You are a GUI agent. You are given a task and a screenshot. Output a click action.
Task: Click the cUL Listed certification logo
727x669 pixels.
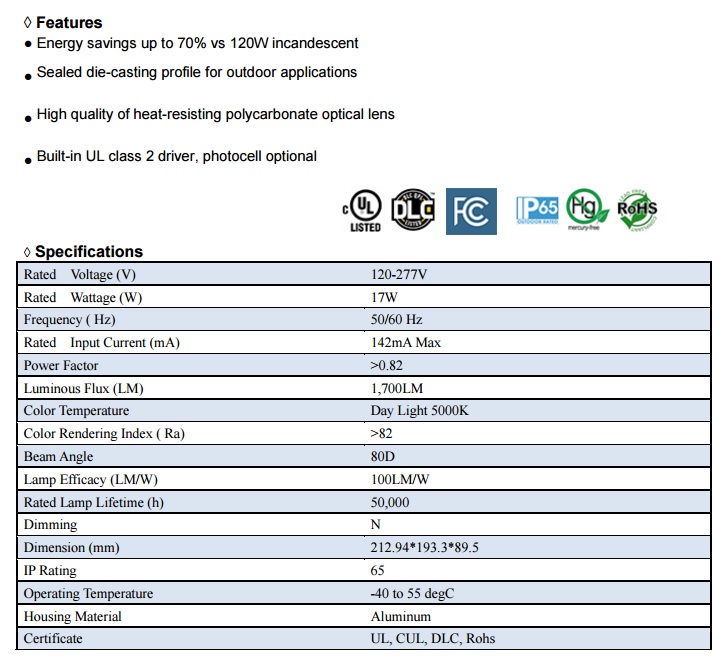point(363,211)
